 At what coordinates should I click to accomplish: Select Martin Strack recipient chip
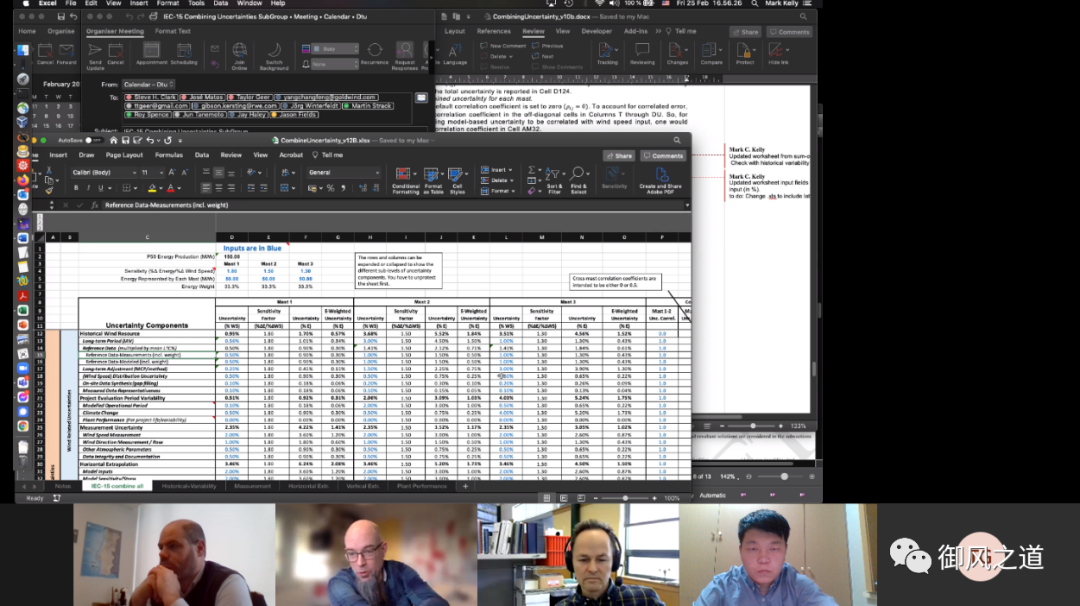click(x=368, y=106)
